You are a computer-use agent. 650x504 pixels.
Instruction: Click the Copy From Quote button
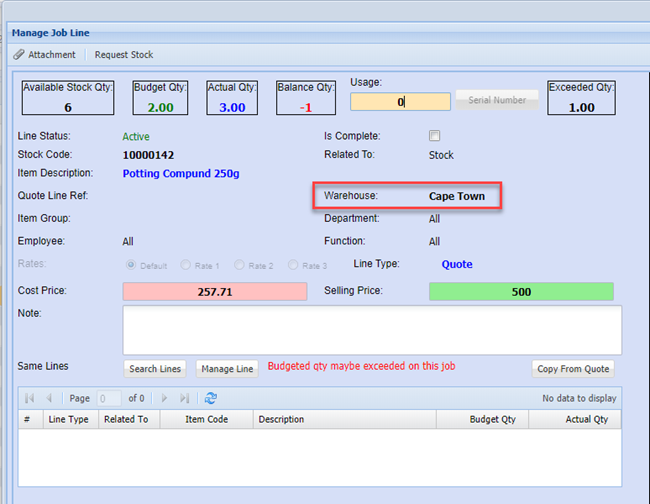(x=573, y=369)
